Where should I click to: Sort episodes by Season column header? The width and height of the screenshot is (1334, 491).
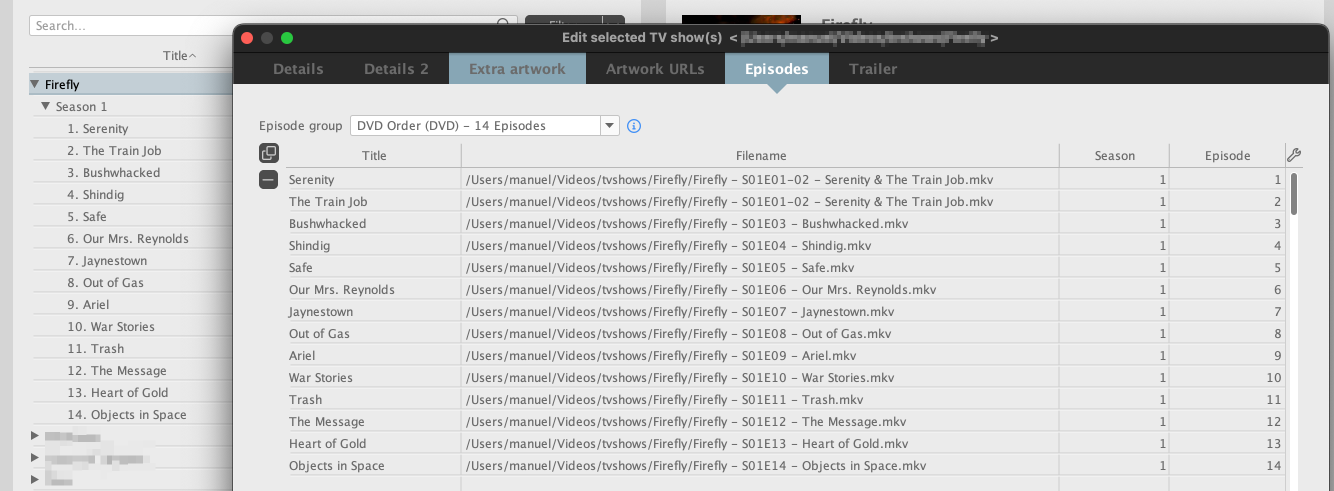point(1115,155)
